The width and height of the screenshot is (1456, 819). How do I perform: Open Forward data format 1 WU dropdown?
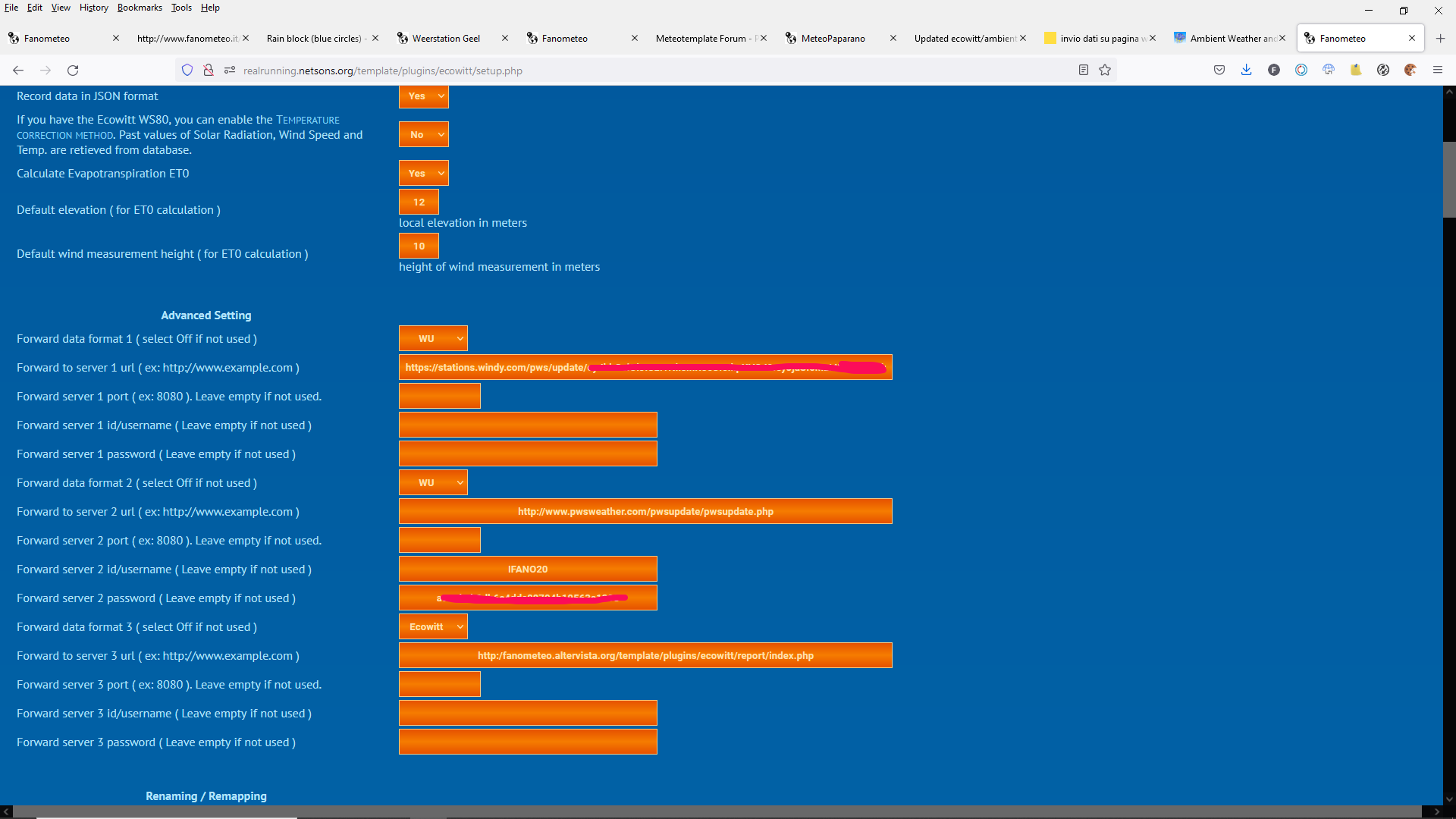point(433,338)
